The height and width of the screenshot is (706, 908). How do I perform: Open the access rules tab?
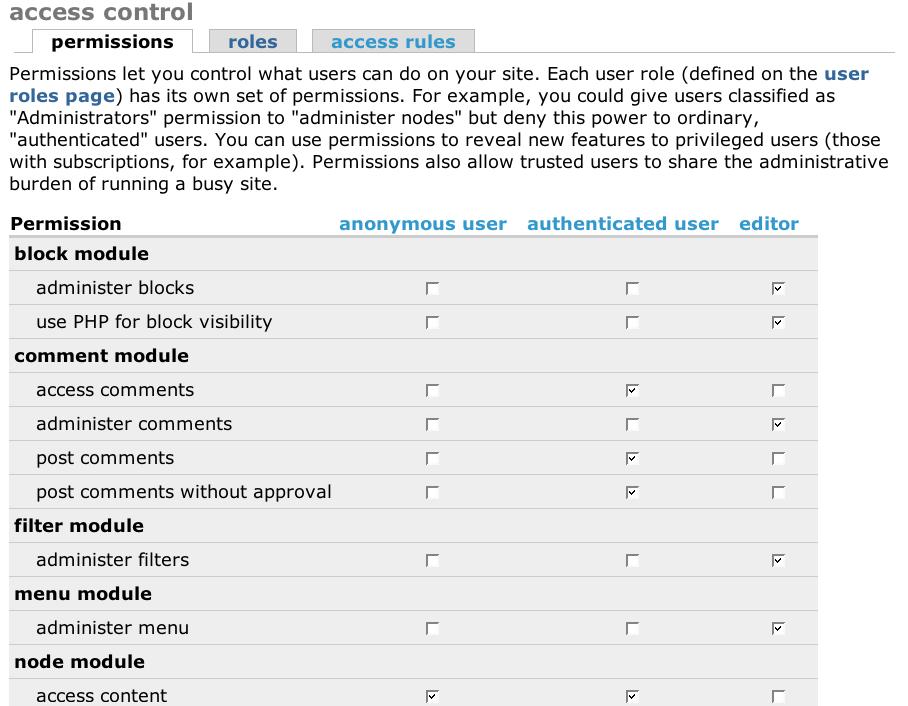pyautogui.click(x=392, y=42)
